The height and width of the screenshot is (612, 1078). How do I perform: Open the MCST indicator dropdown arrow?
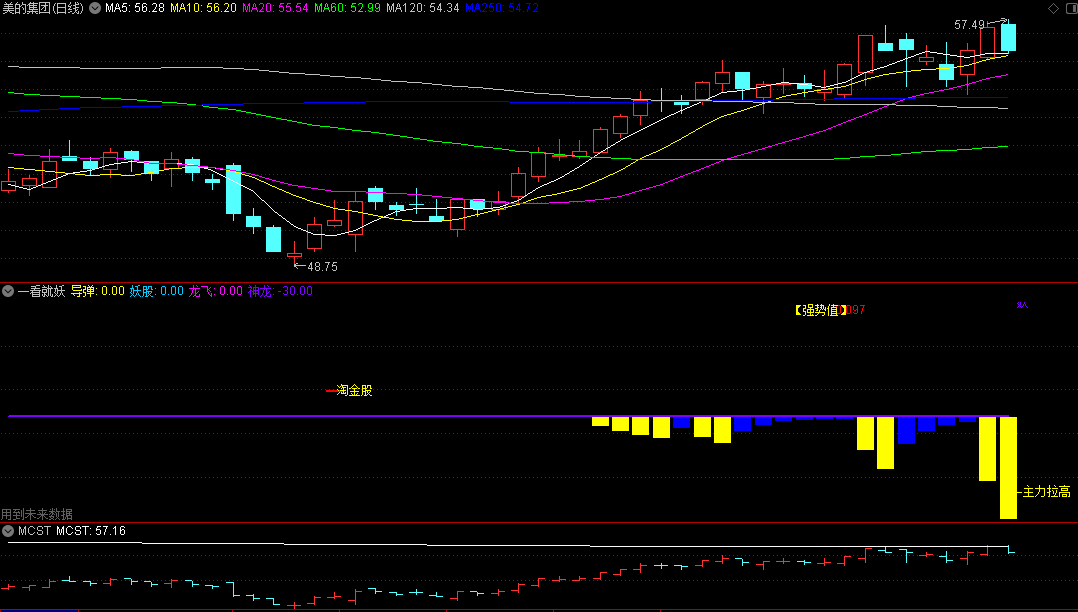pos(8,531)
